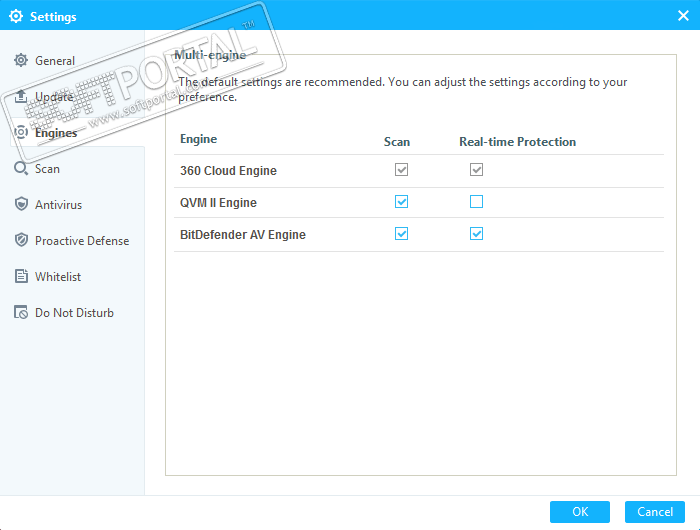700x530 pixels.
Task: Toggle Real-time Protection for 360 Cloud Engine
Action: [476, 170]
